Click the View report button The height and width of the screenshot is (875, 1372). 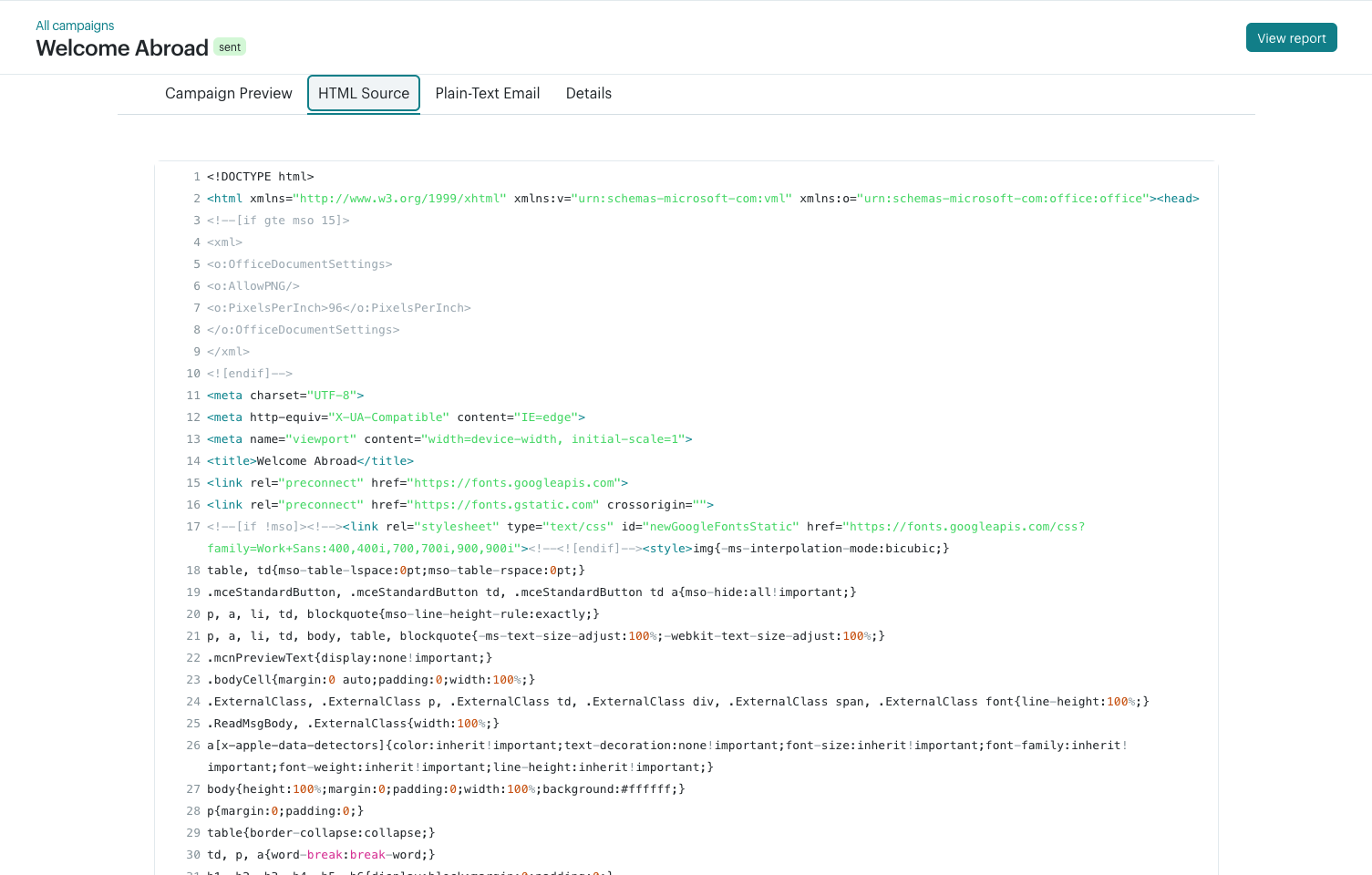pyautogui.click(x=1291, y=38)
